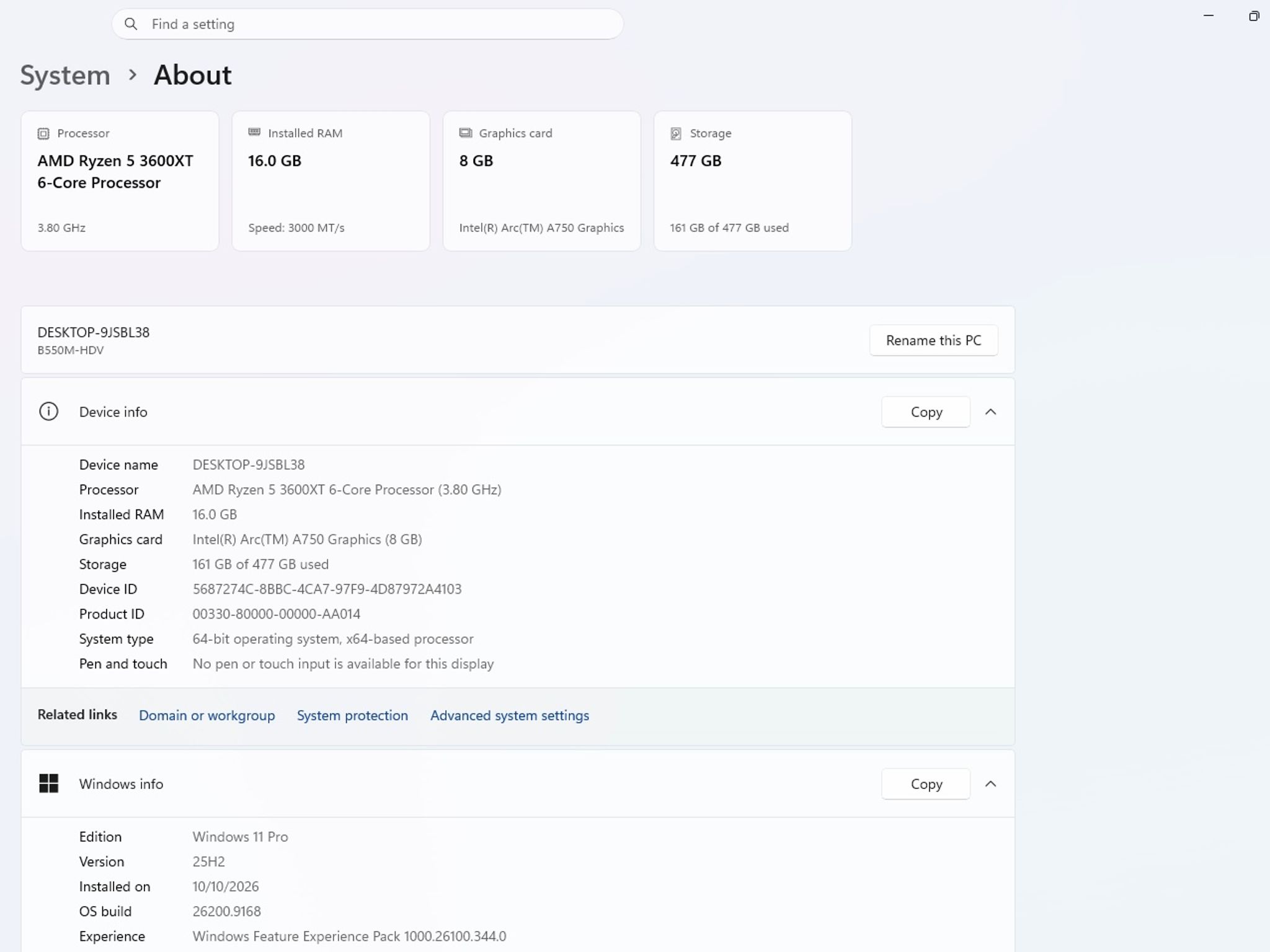This screenshot has height=952, width=1270.
Task: Click the Windows logo in Windows info
Action: tap(48, 783)
